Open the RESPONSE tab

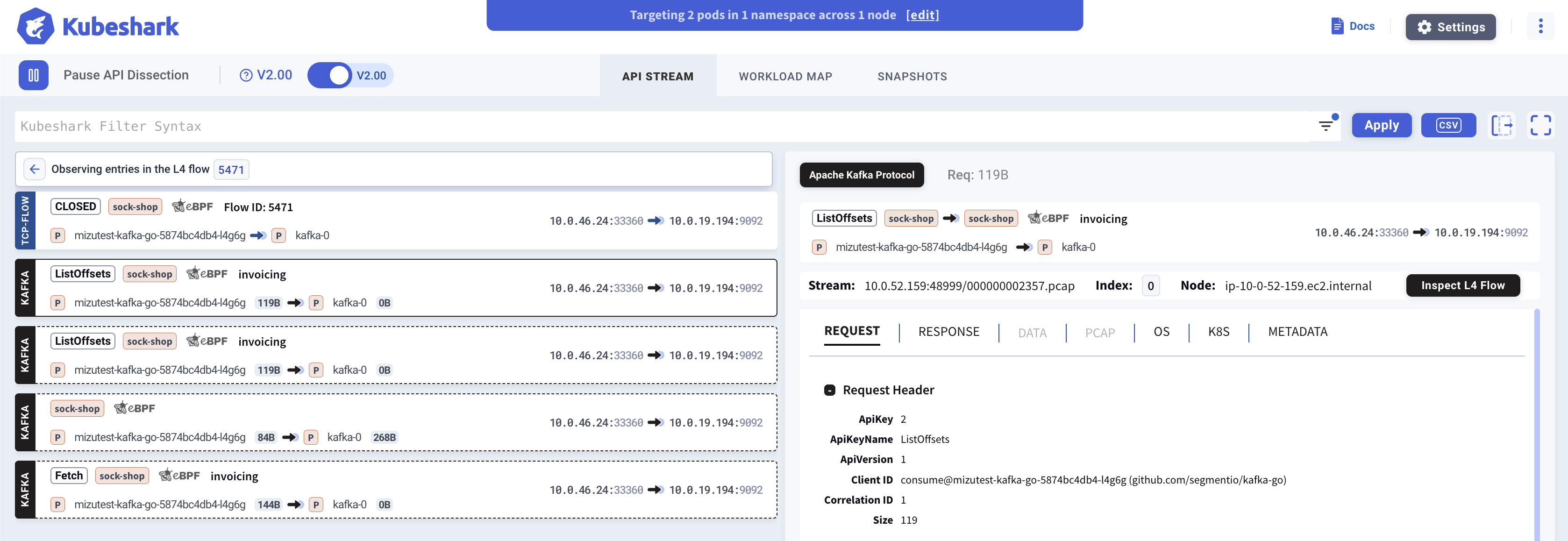(x=948, y=332)
